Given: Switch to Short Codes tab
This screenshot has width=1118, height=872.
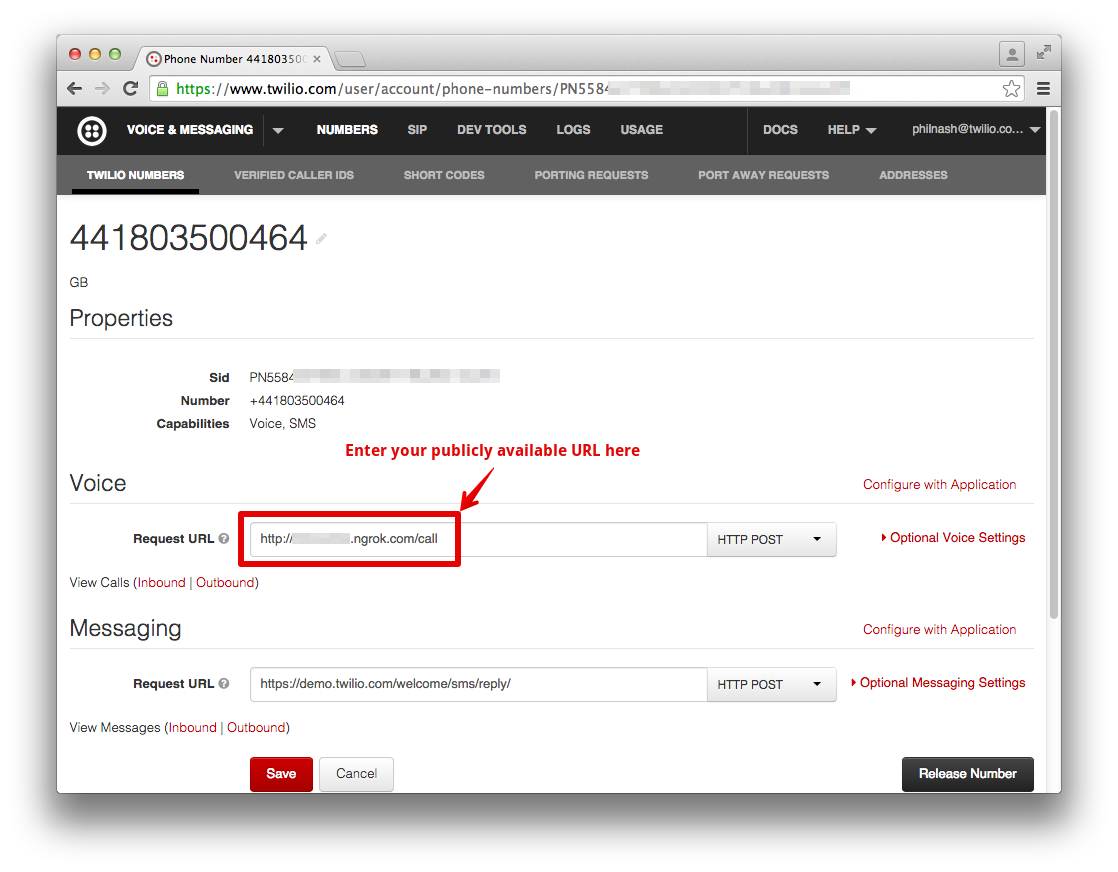Looking at the screenshot, I should pos(444,175).
